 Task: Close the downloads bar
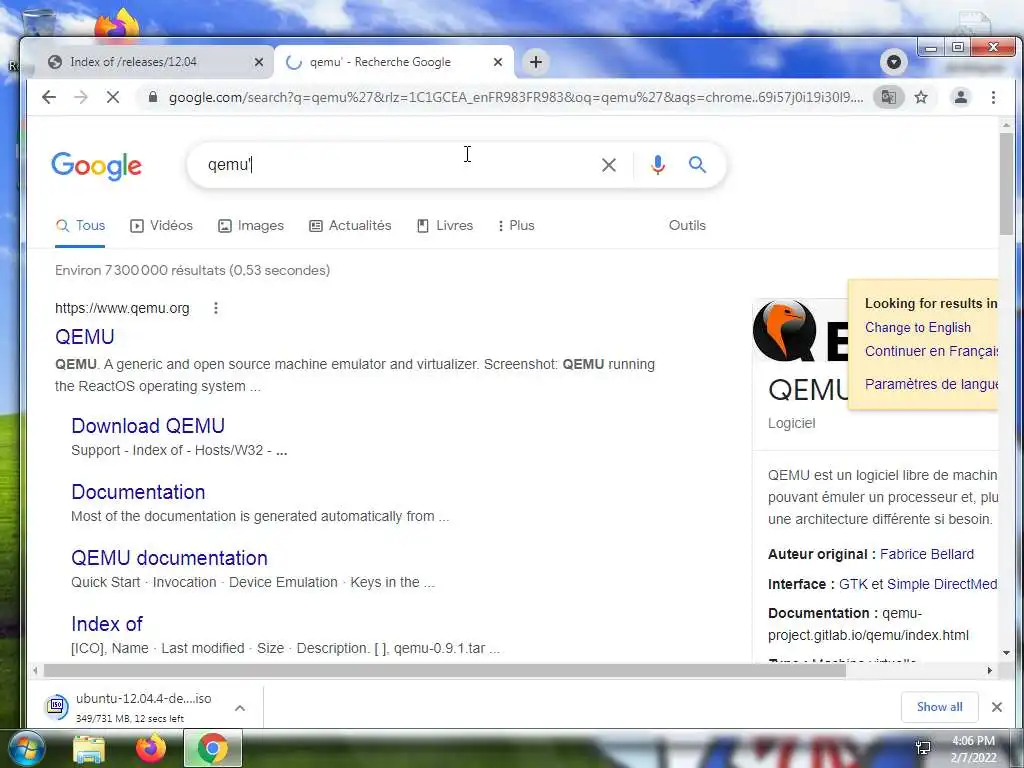[997, 707]
